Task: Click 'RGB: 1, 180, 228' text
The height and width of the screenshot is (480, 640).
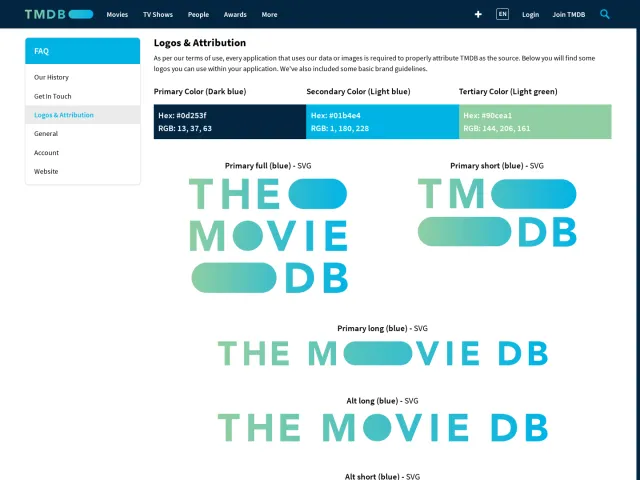Action: 340,128
